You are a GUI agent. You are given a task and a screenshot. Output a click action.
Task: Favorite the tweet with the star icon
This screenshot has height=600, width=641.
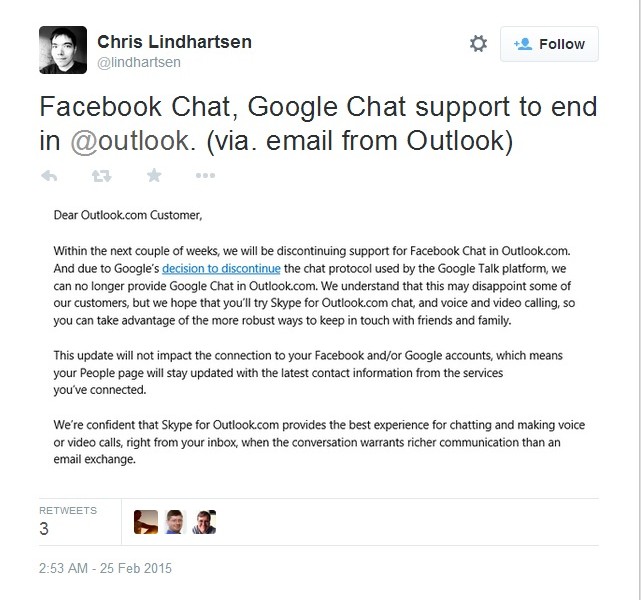[153, 175]
